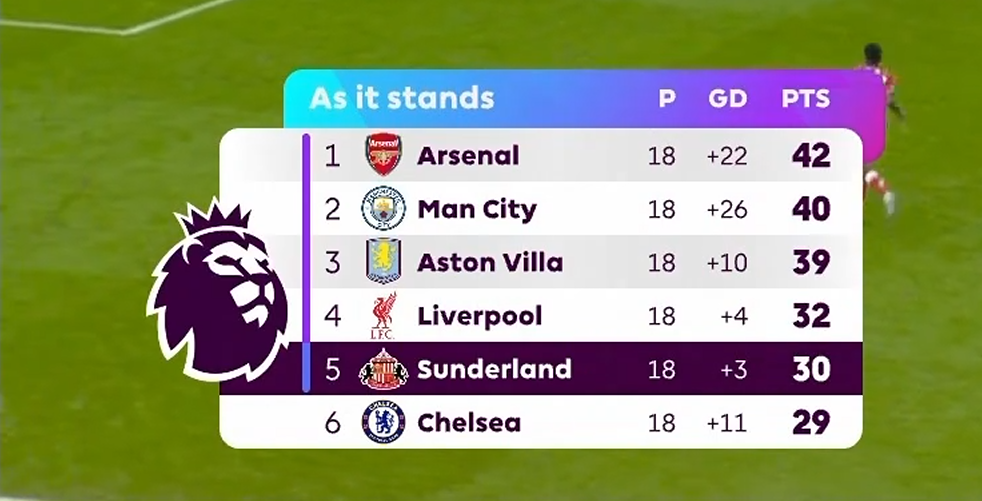Click the Aston Villa team name
Screen dimensions: 982x501
490,262
